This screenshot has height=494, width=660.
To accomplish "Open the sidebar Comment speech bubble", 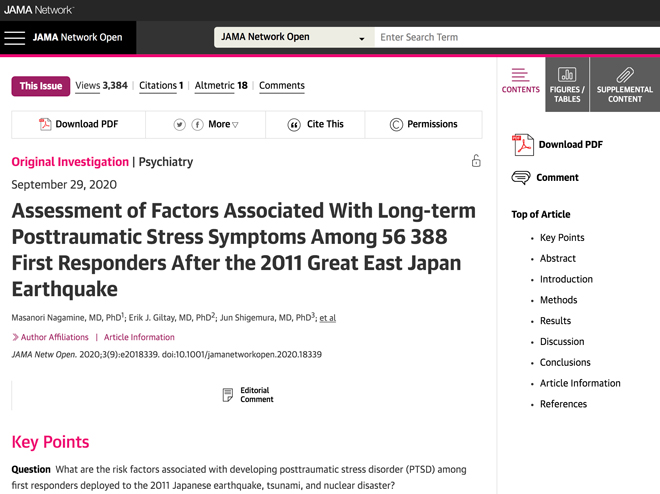I will (x=521, y=178).
